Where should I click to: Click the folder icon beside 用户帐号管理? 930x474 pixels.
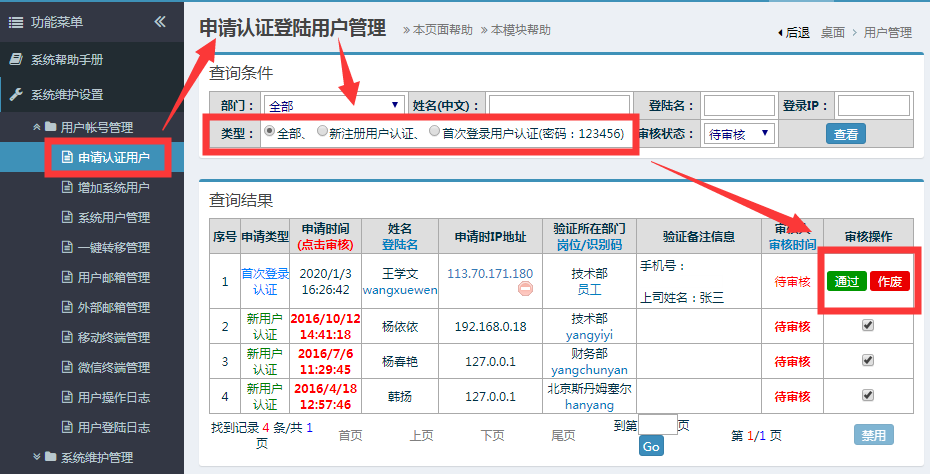(x=50, y=127)
